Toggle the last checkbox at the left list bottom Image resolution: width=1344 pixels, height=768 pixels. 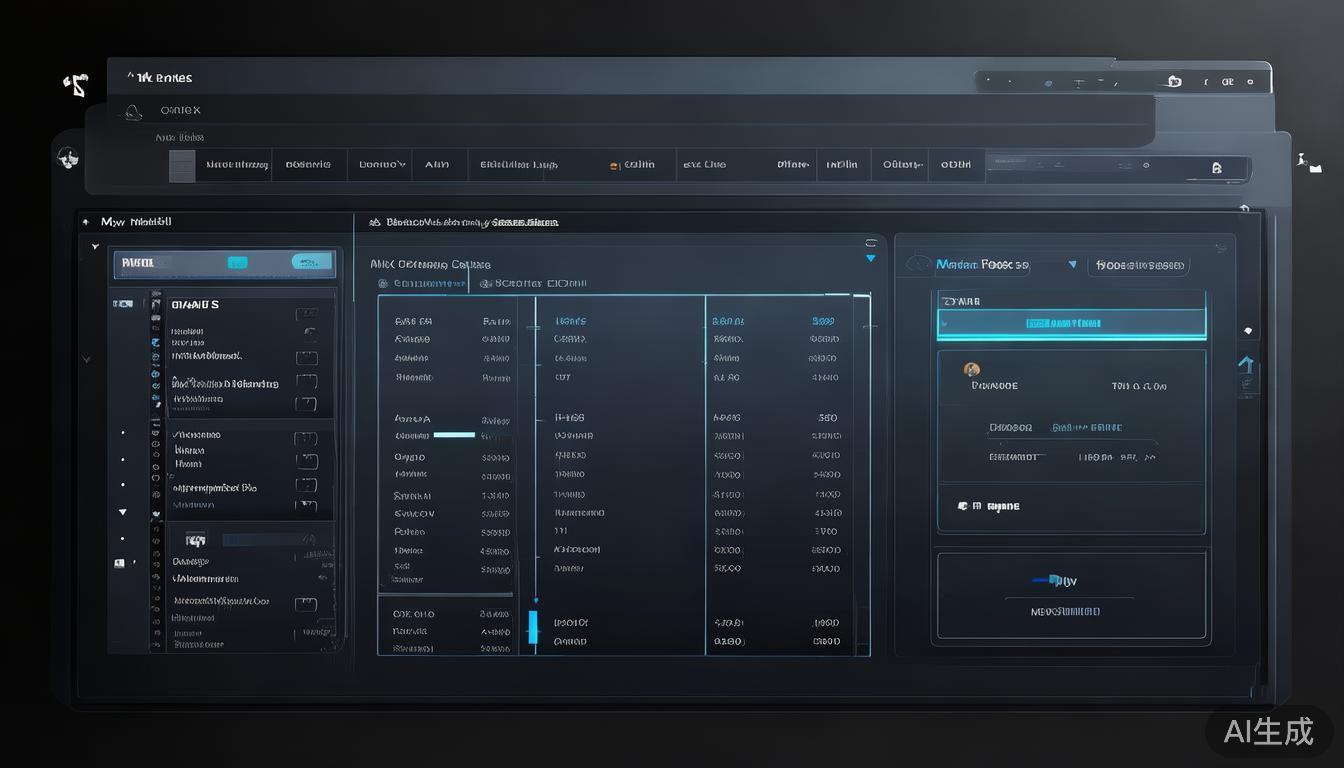[306, 604]
